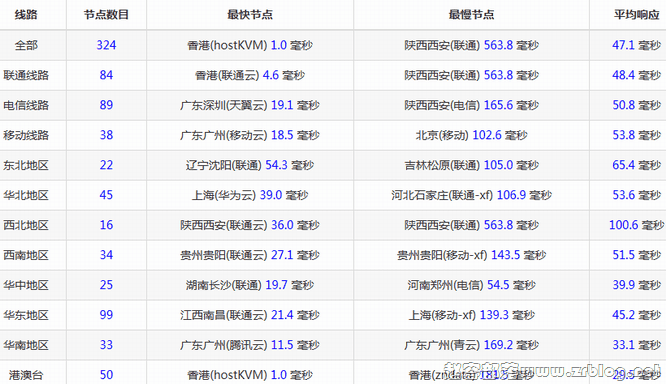Click node count 50 for 港澳台

point(106,375)
